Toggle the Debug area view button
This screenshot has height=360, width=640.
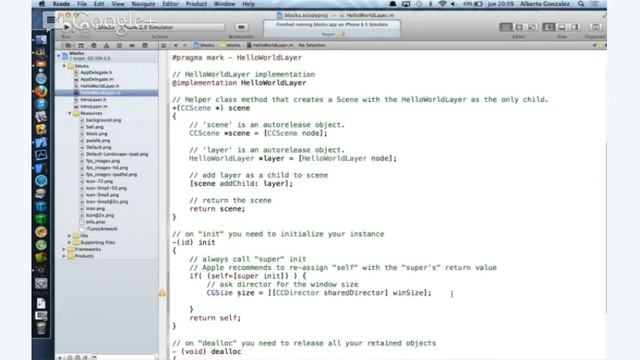click(562, 27)
